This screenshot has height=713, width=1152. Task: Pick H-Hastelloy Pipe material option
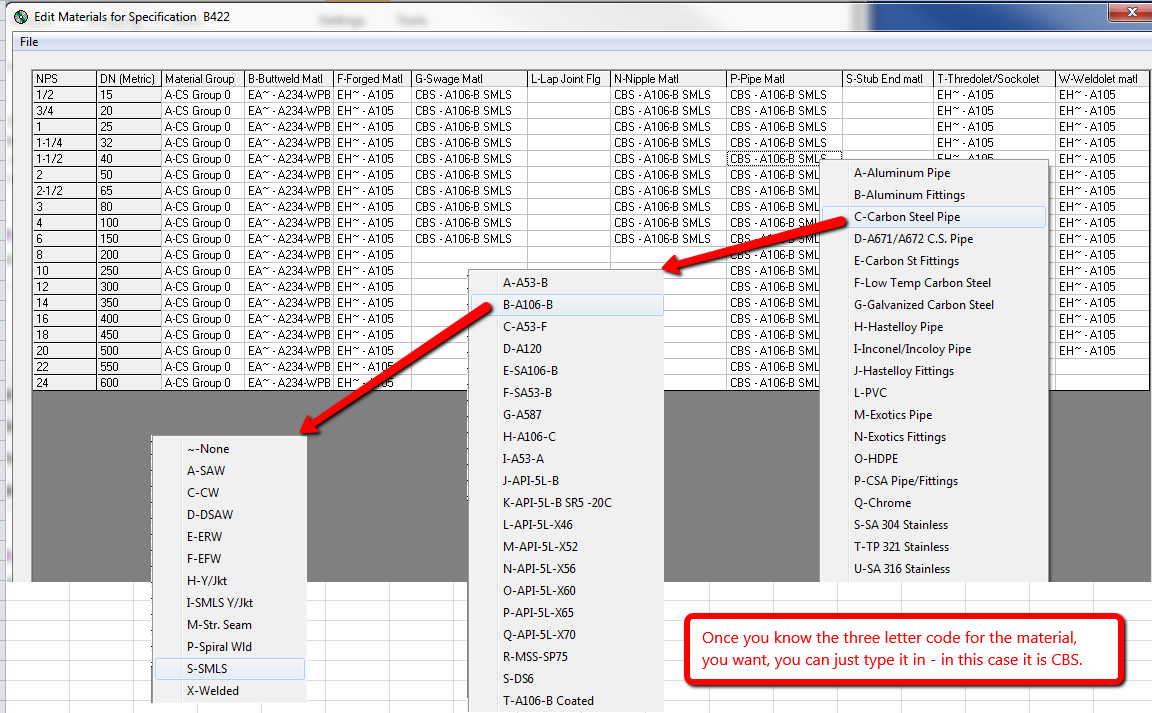895,326
